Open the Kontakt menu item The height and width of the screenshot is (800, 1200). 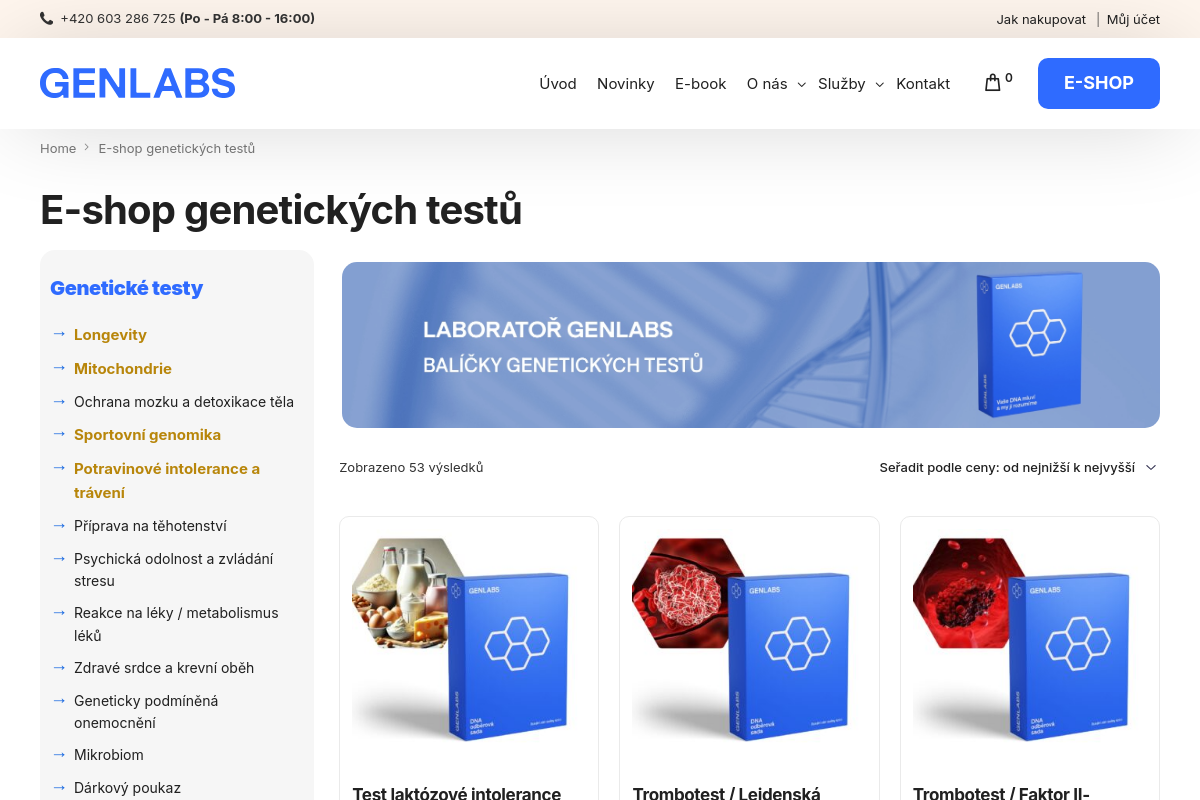(923, 84)
